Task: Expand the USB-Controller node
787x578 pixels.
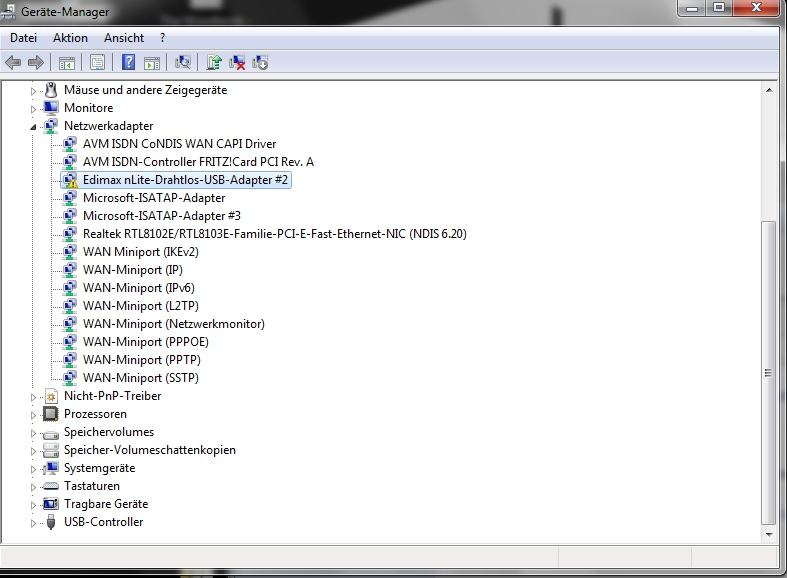Action: coord(33,523)
